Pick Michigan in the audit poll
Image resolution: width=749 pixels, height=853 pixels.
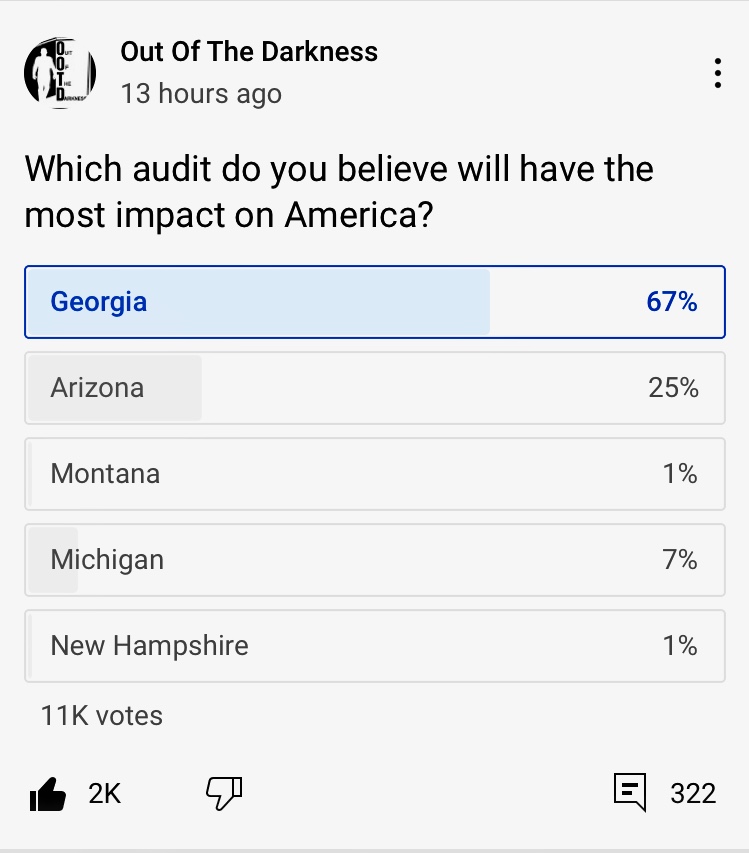374,560
